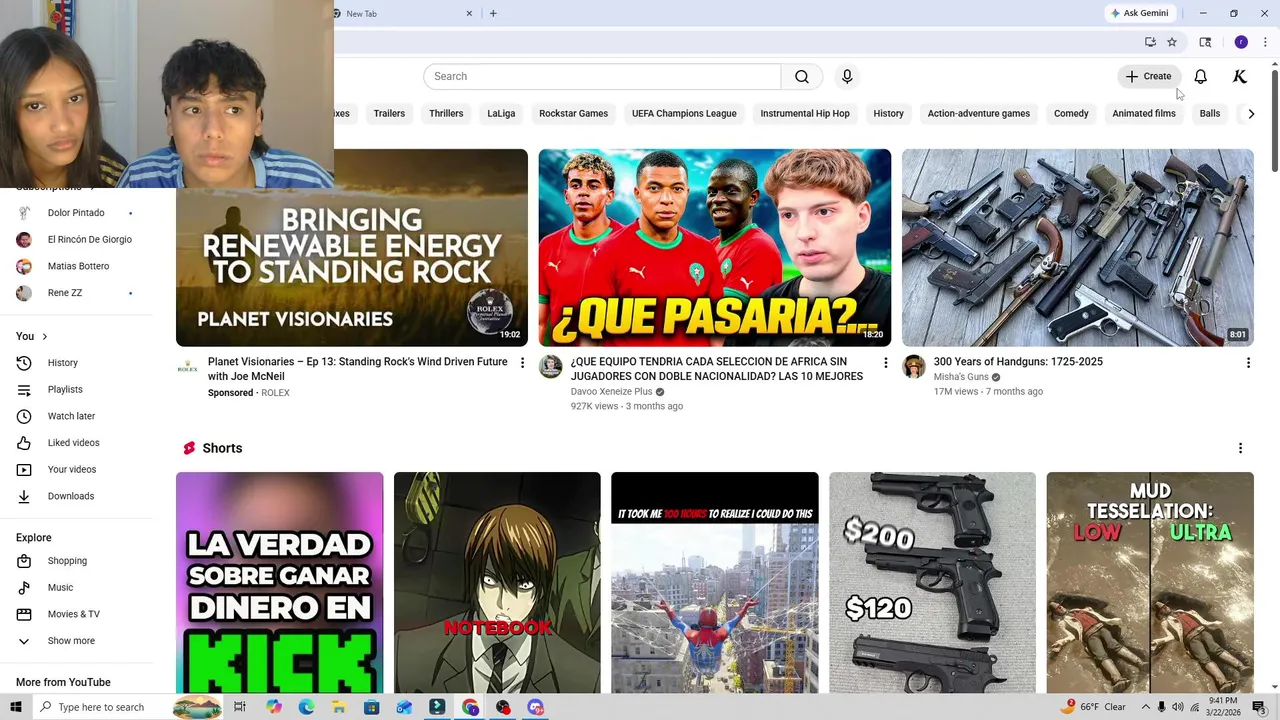This screenshot has height=720, width=1280.
Task: Select the Rockstar Games chip
Action: (573, 113)
